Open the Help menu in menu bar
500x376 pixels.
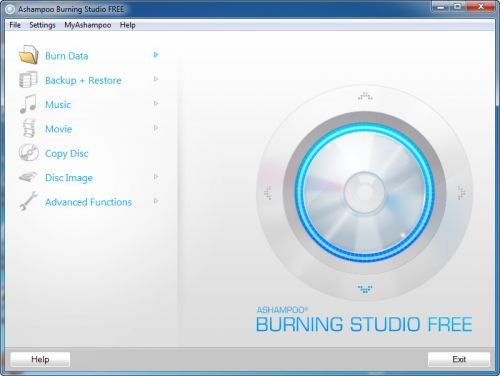(128, 25)
